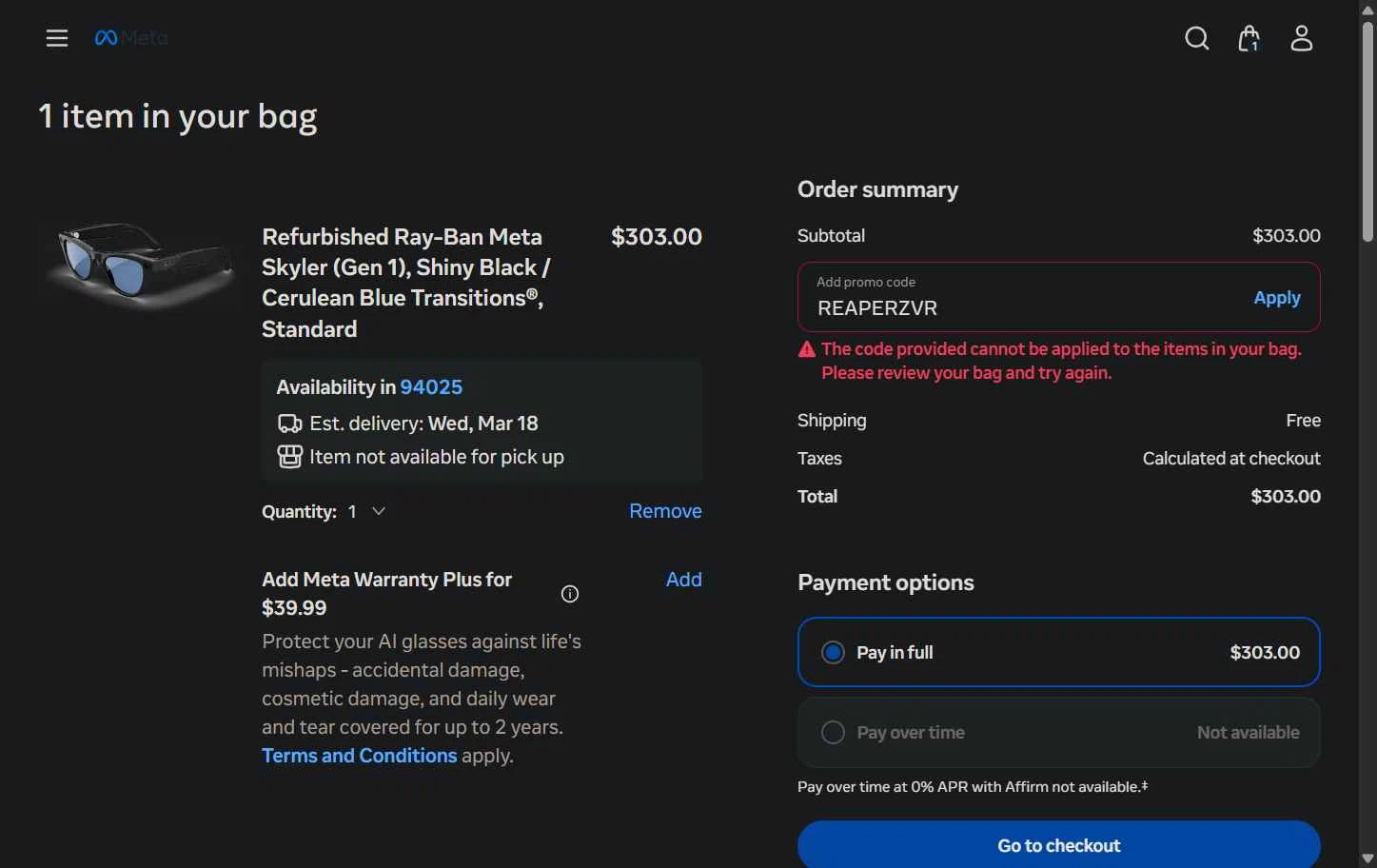The image size is (1377, 868).
Task: Apply the promo code
Action: 1276,298
